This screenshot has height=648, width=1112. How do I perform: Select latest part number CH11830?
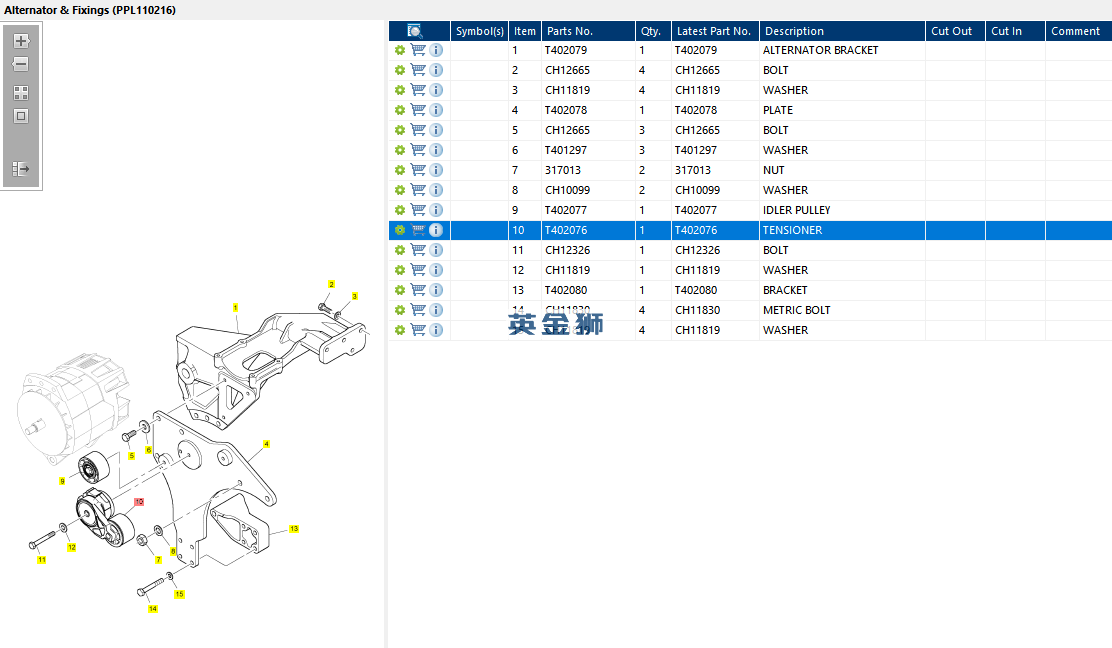click(698, 310)
